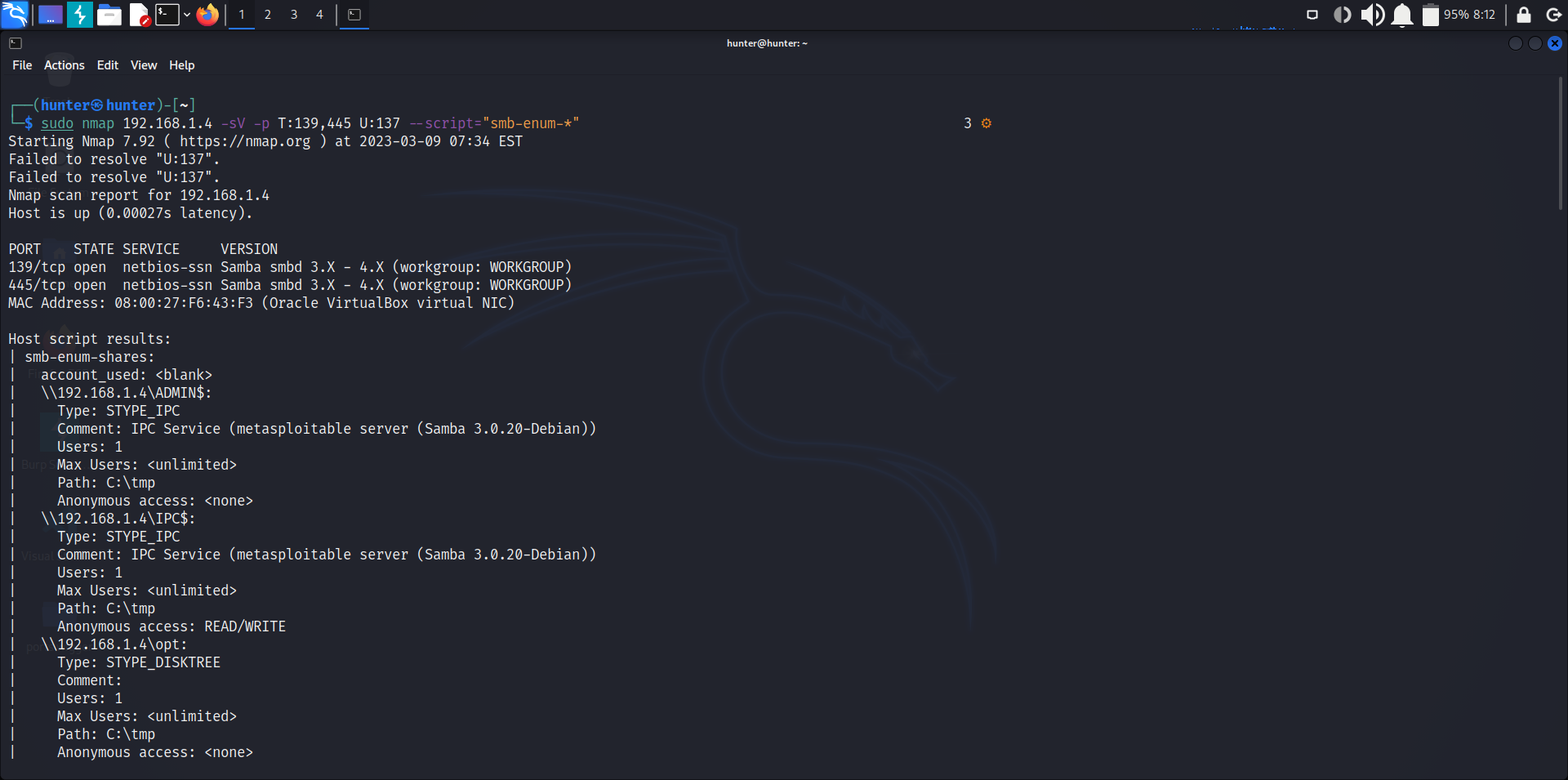
Task: Close the hunter@hunter terminal window
Action: point(1555,43)
